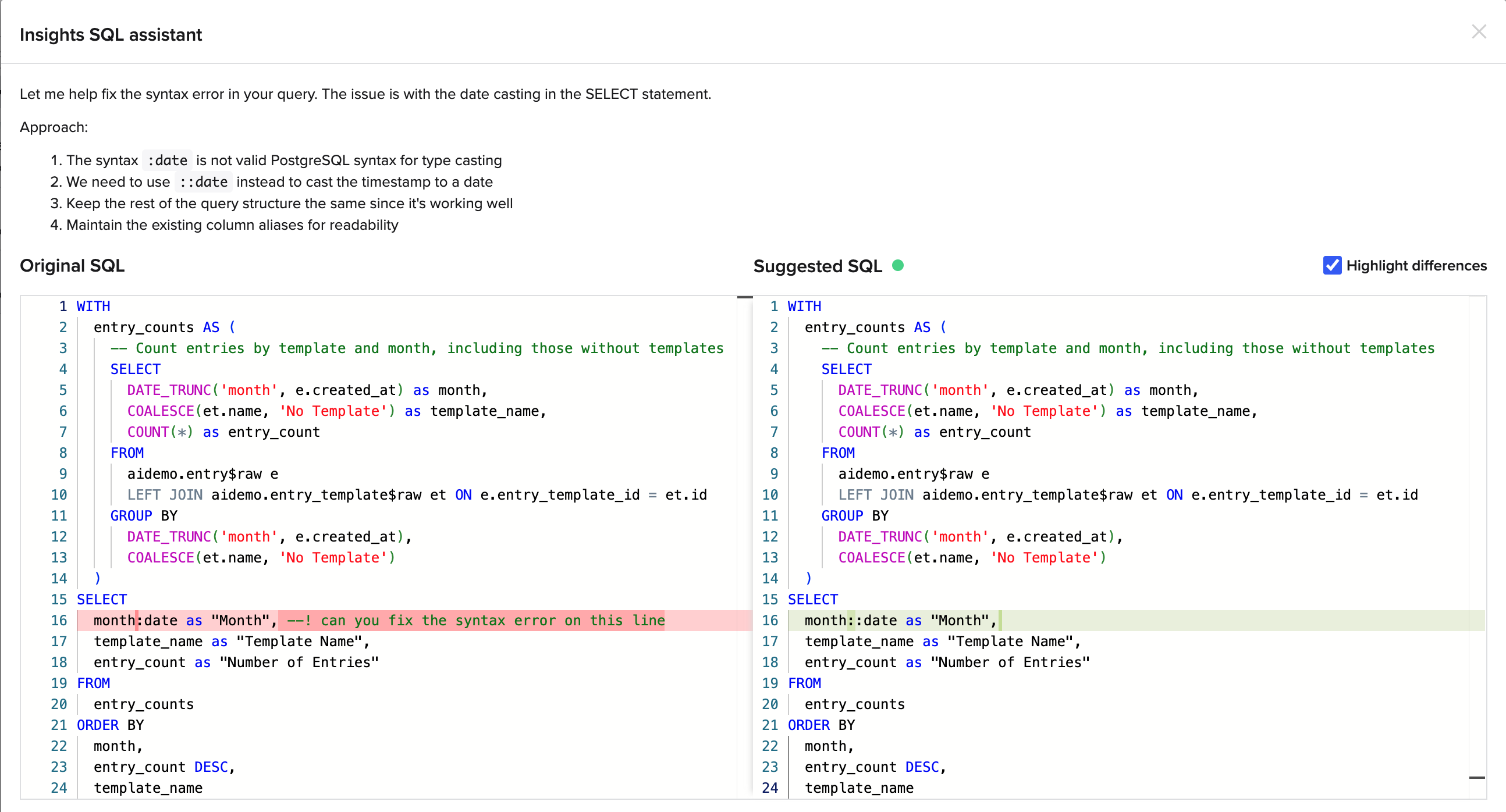Screen dimensions: 1506x812
Task: Click the WITH keyword on Suggested SQL line 1
Action: [x=804, y=306]
